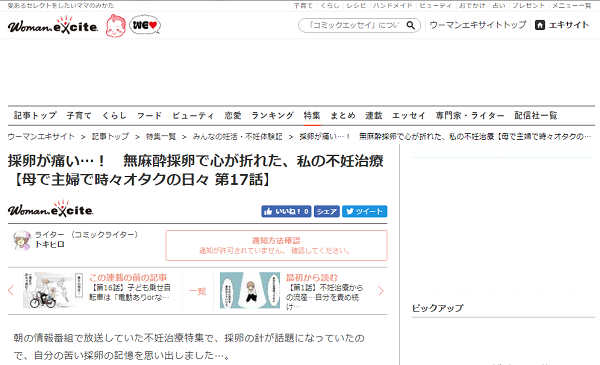This screenshot has height=365, width=600.
Task: Open エキサイト link in header
Action: [569, 25]
